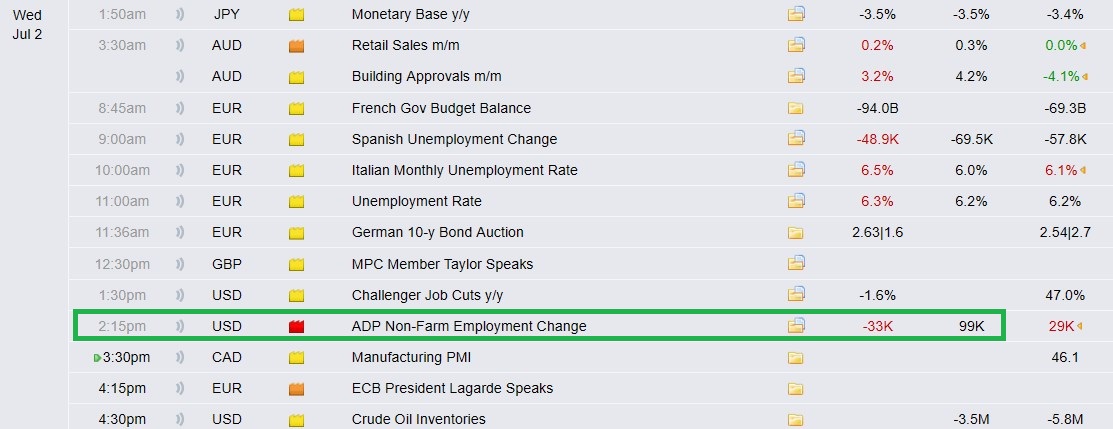Toggle sound alert for Spanish Unemployment Change
This screenshot has width=1113, height=429.
(180, 139)
